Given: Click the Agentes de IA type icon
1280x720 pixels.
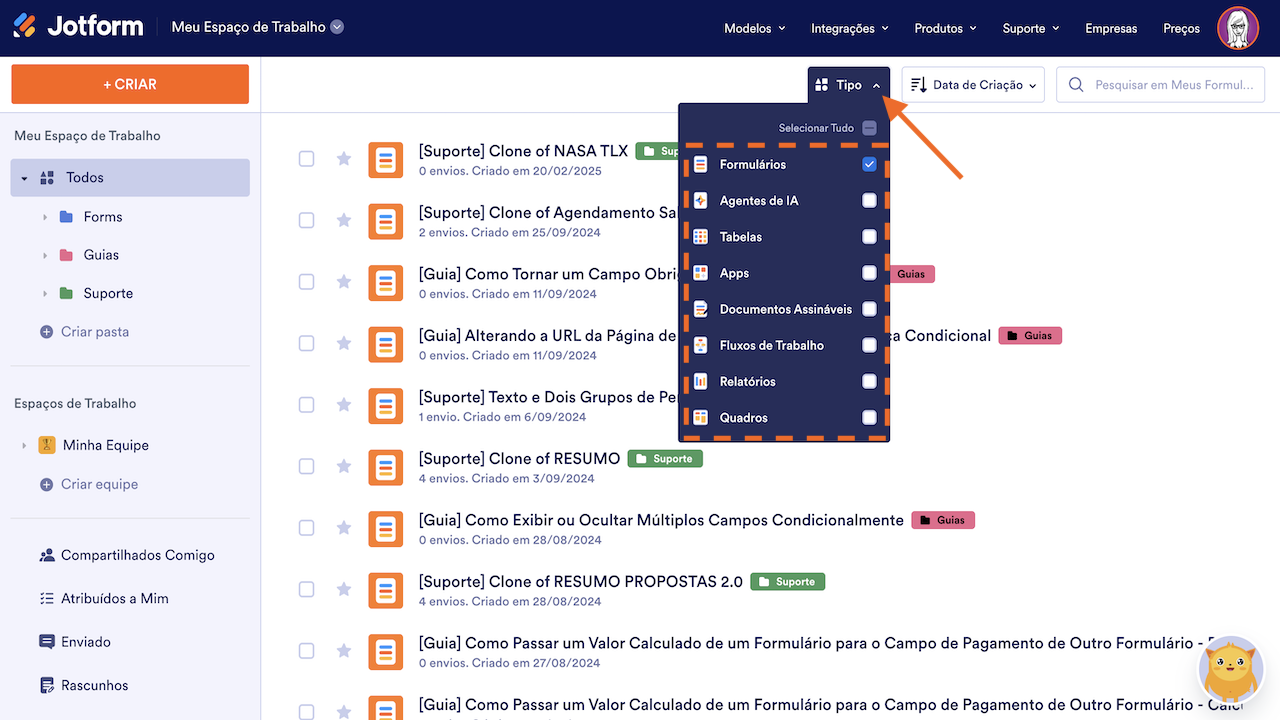Looking at the screenshot, I should pos(701,200).
